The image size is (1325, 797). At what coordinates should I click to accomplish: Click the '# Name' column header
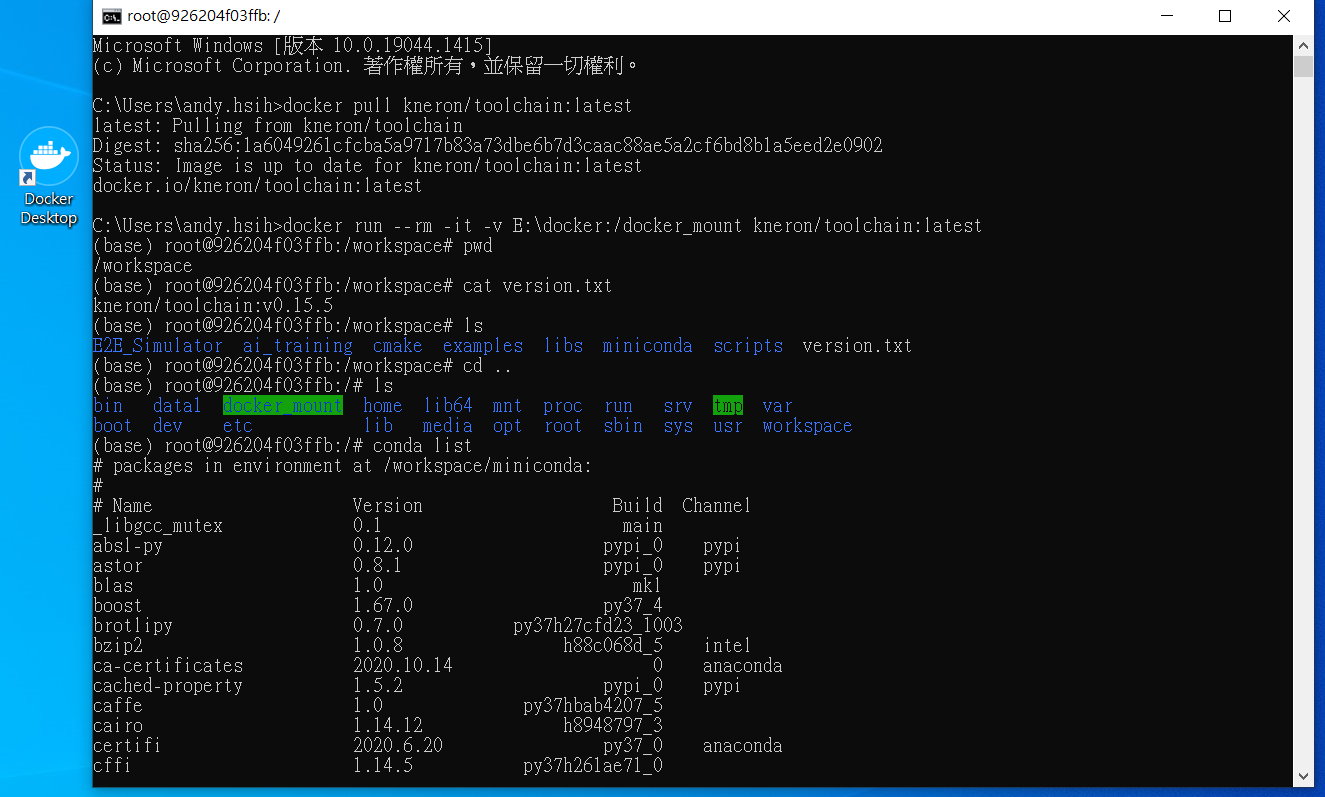point(123,505)
